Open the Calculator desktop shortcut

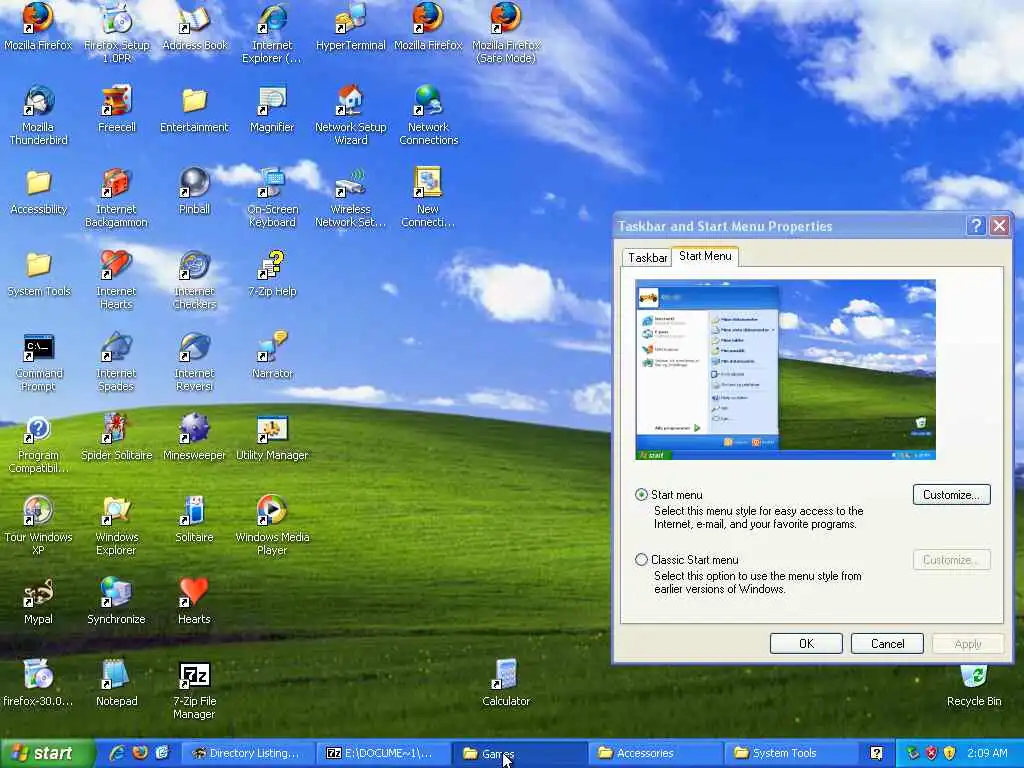[x=506, y=683]
